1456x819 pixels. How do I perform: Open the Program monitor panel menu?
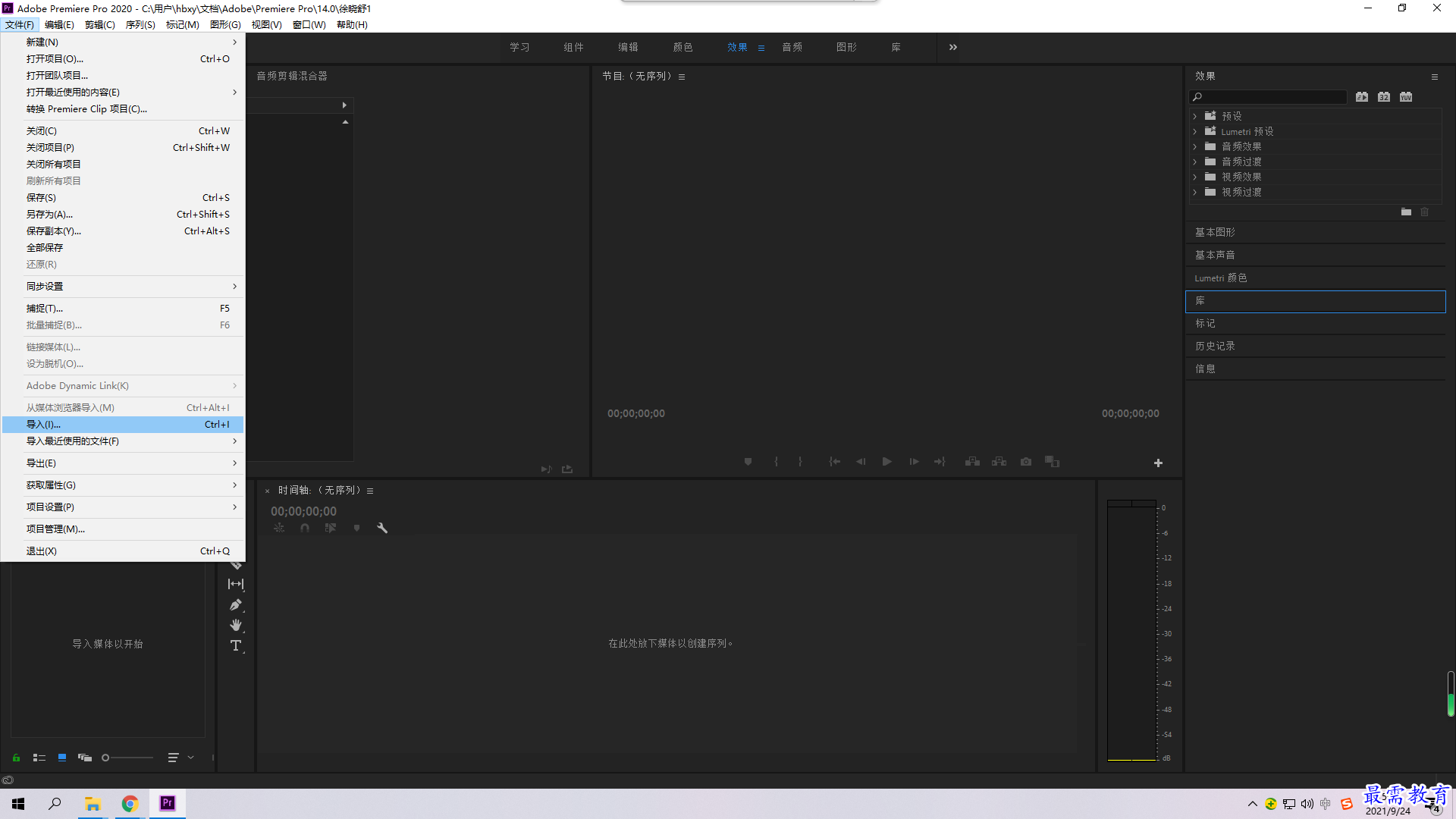[682, 77]
